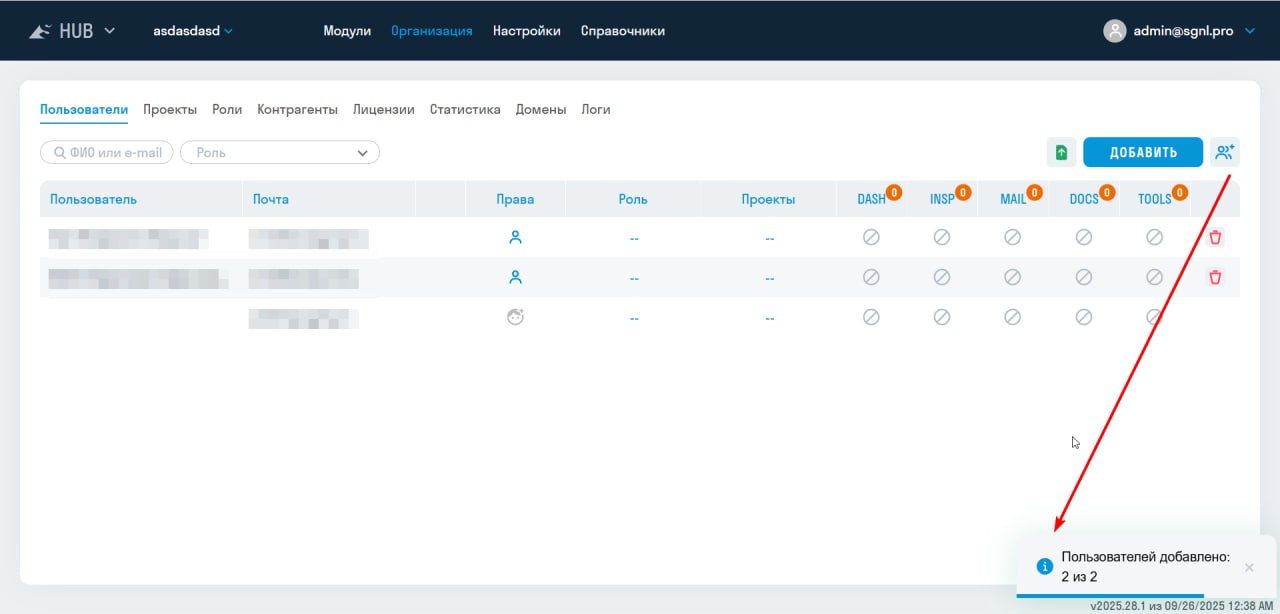The width and height of the screenshot is (1280, 614).
Task: Click the orange badge on DASH
Action: click(893, 192)
